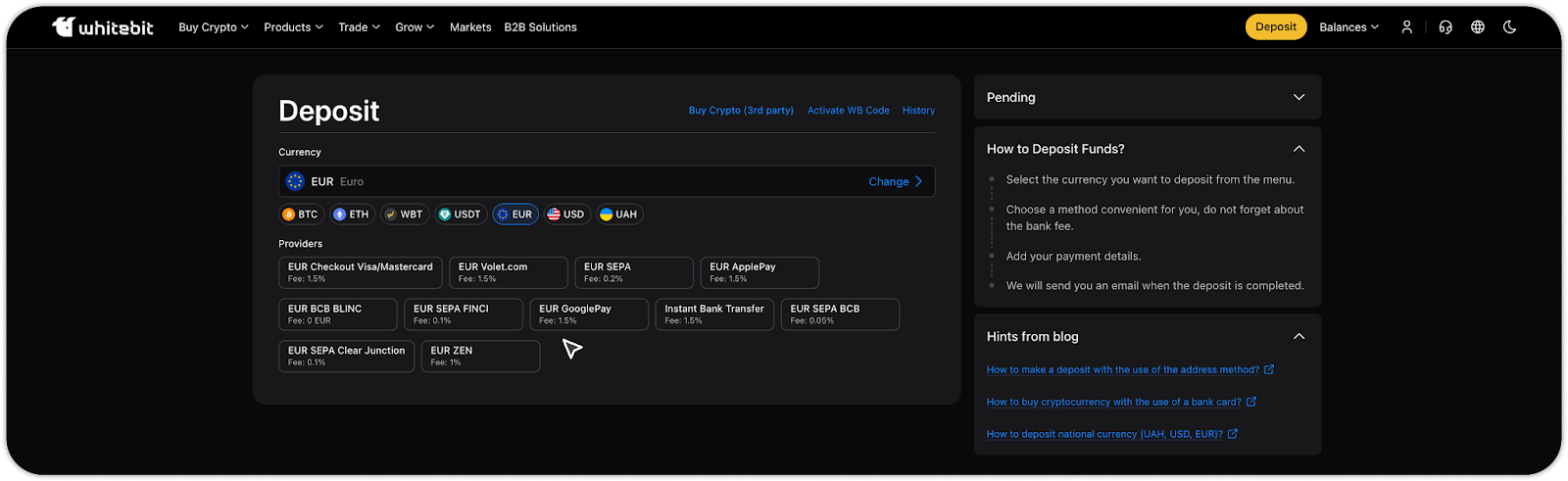Image resolution: width=1568 pixels, height=481 pixels.
Task: Open the globe language selector
Action: point(1478,27)
